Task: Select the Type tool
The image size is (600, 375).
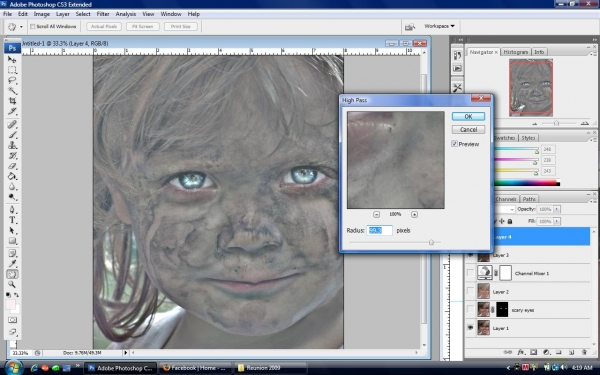Action: click(12, 220)
